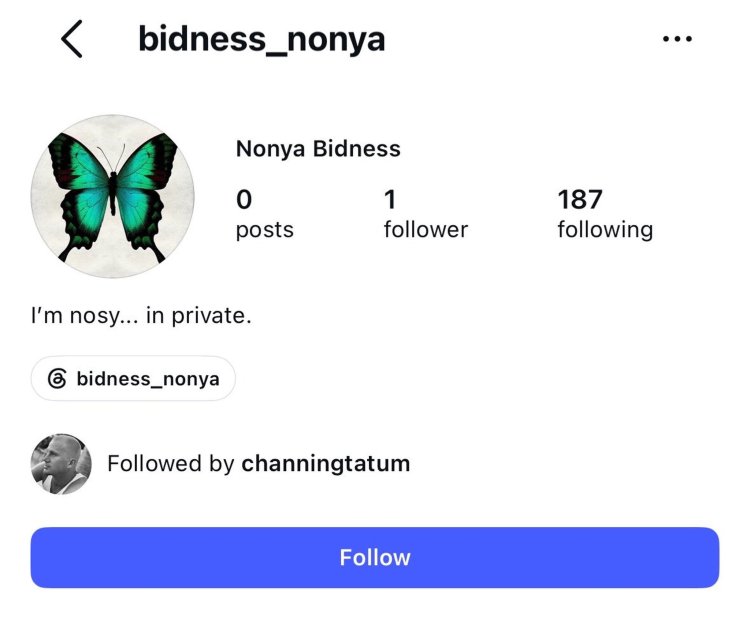The height and width of the screenshot is (620, 750).
Task: Open the bidness_nonya Threads profile badge
Action: 133,378
